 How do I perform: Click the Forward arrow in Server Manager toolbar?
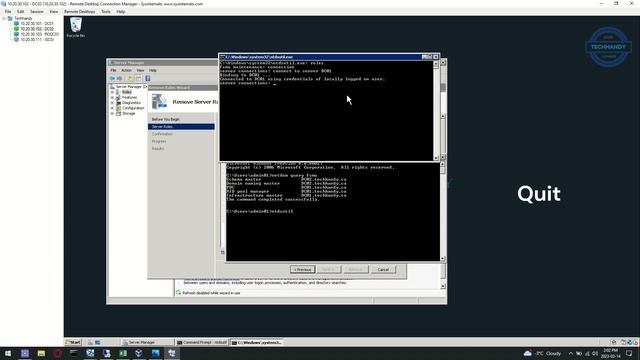(x=120, y=78)
